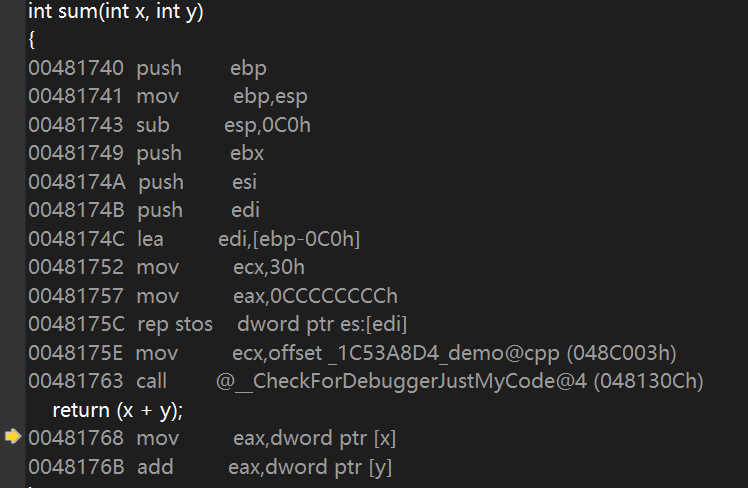Select address 00481741 mov ebp,esp
Screen dimensions: 748x488
coord(168,97)
